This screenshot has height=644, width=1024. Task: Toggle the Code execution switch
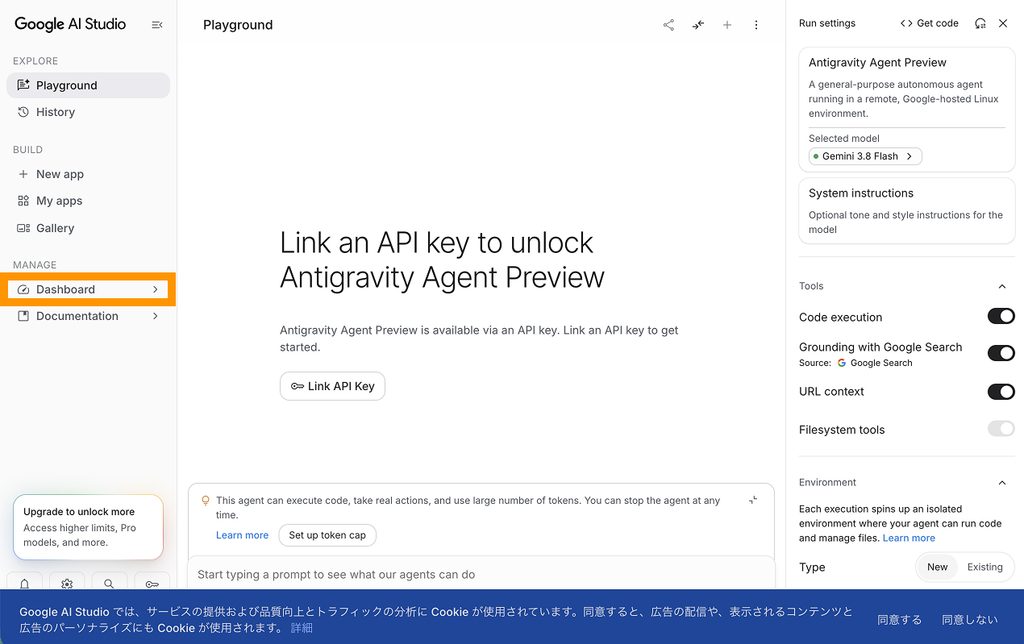pyautogui.click(x=1000, y=316)
